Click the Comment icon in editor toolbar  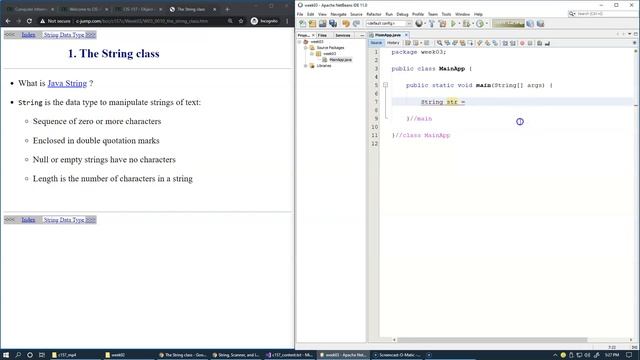coord(539,43)
